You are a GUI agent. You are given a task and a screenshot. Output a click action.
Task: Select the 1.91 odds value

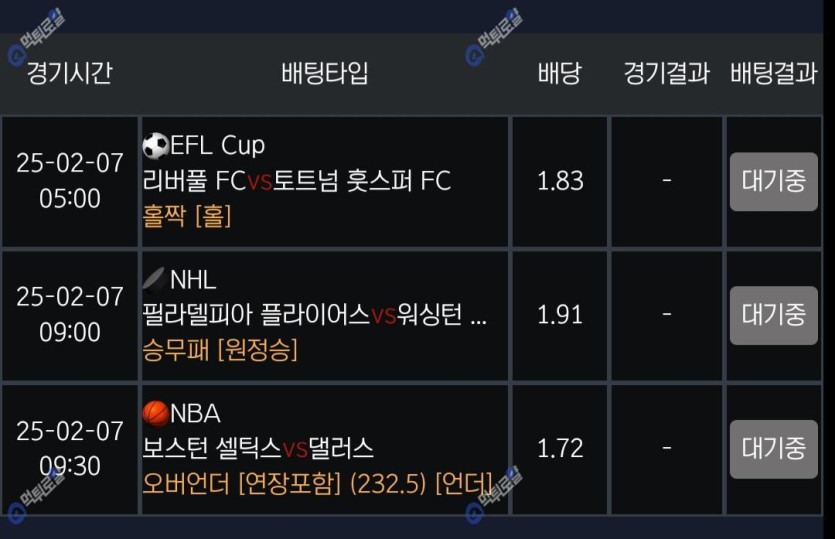coord(560,315)
